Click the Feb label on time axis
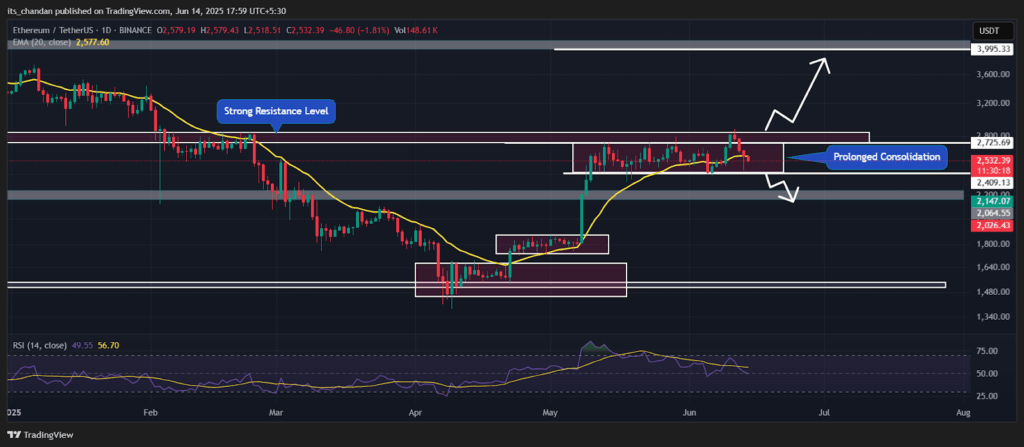 [x=151, y=413]
